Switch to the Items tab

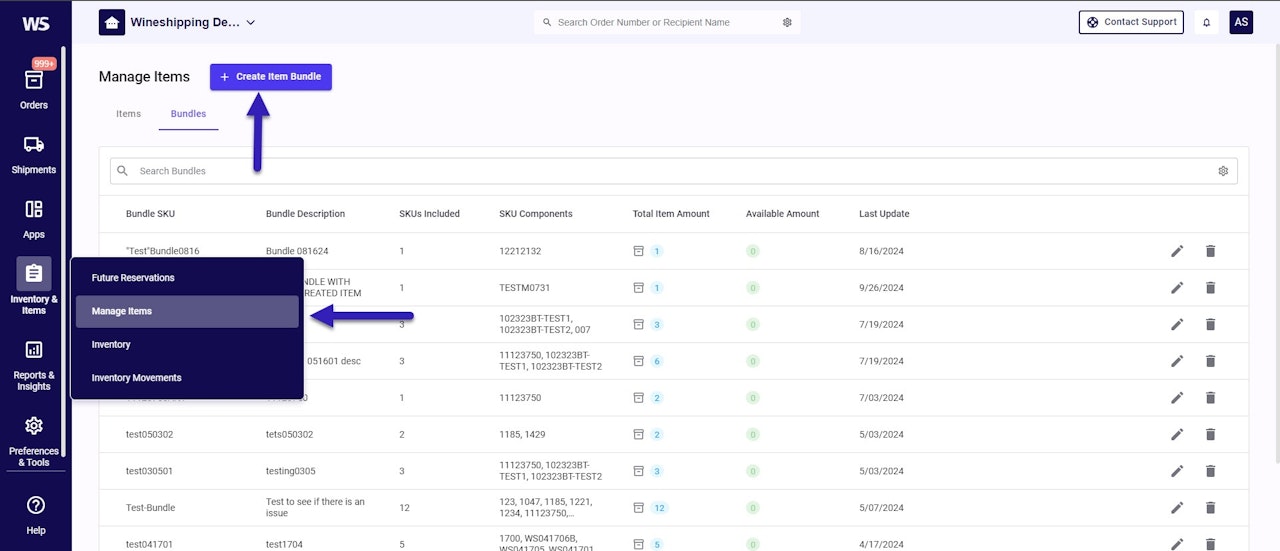128,114
